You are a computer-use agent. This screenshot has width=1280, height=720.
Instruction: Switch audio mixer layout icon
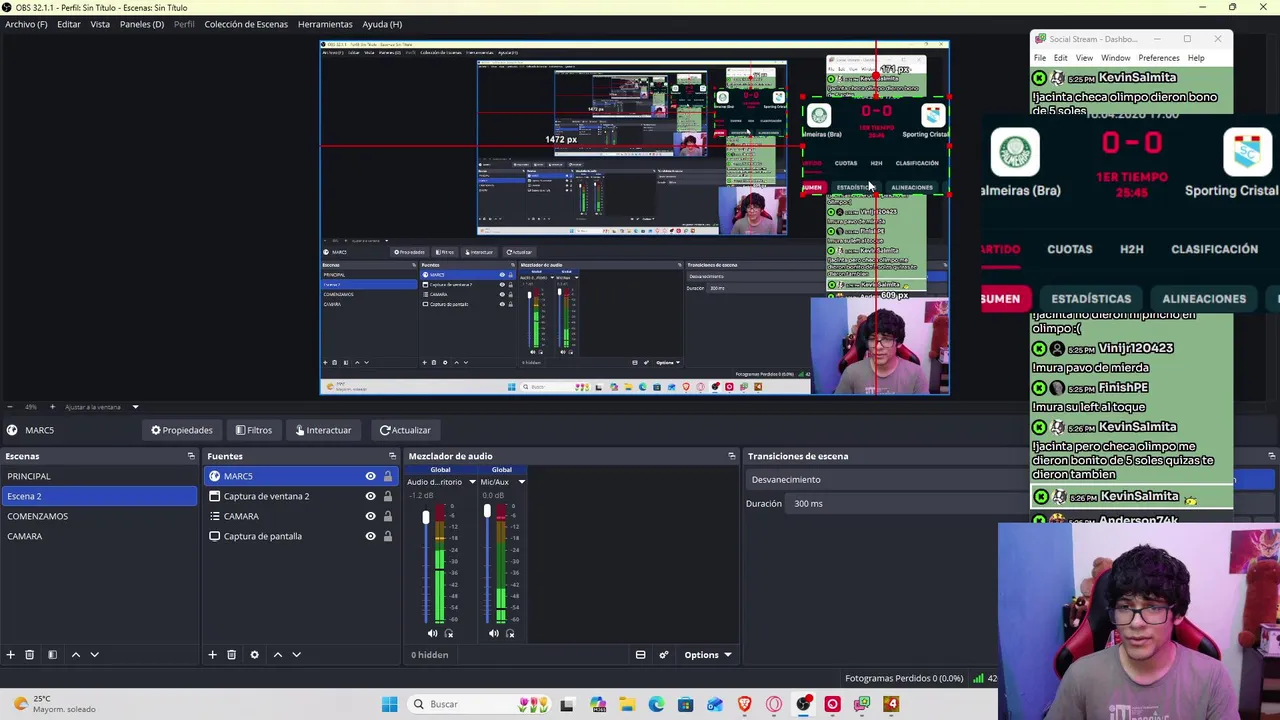tap(640, 655)
